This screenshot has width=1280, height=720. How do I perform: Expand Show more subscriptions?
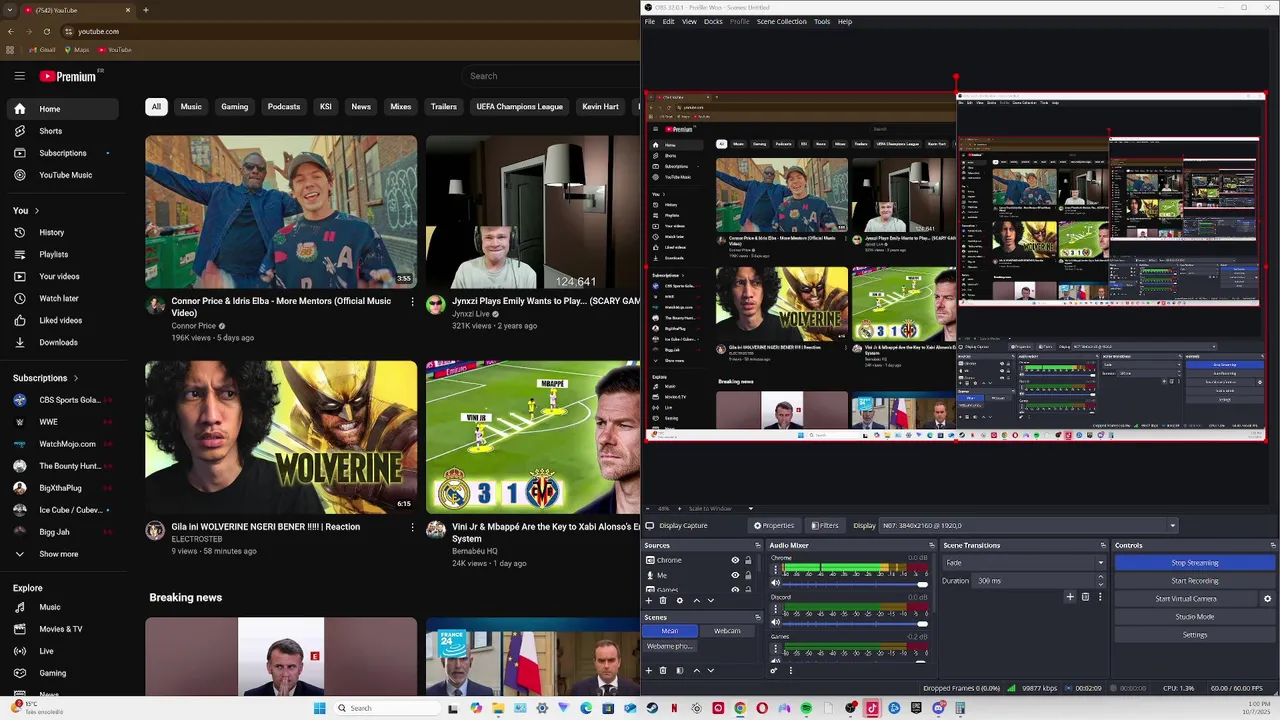click(x=62, y=554)
